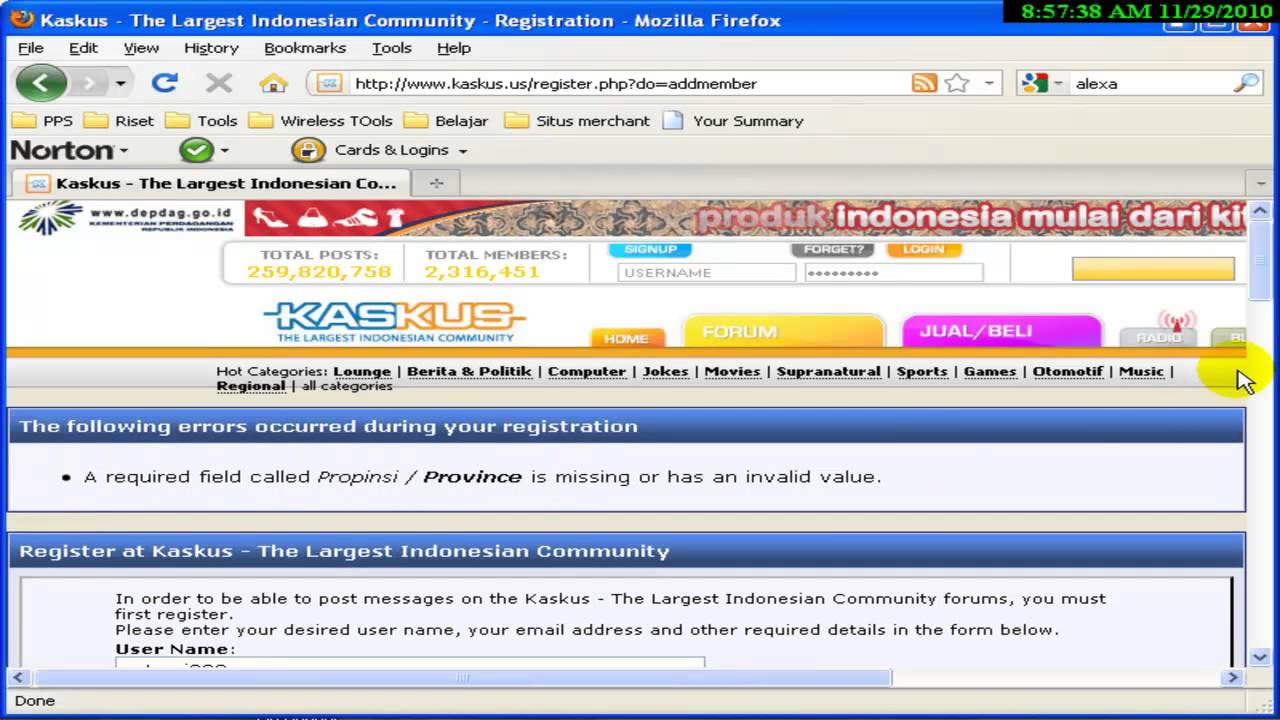
Task: Click the produk indonesia banner advertisement
Action: click(x=745, y=218)
